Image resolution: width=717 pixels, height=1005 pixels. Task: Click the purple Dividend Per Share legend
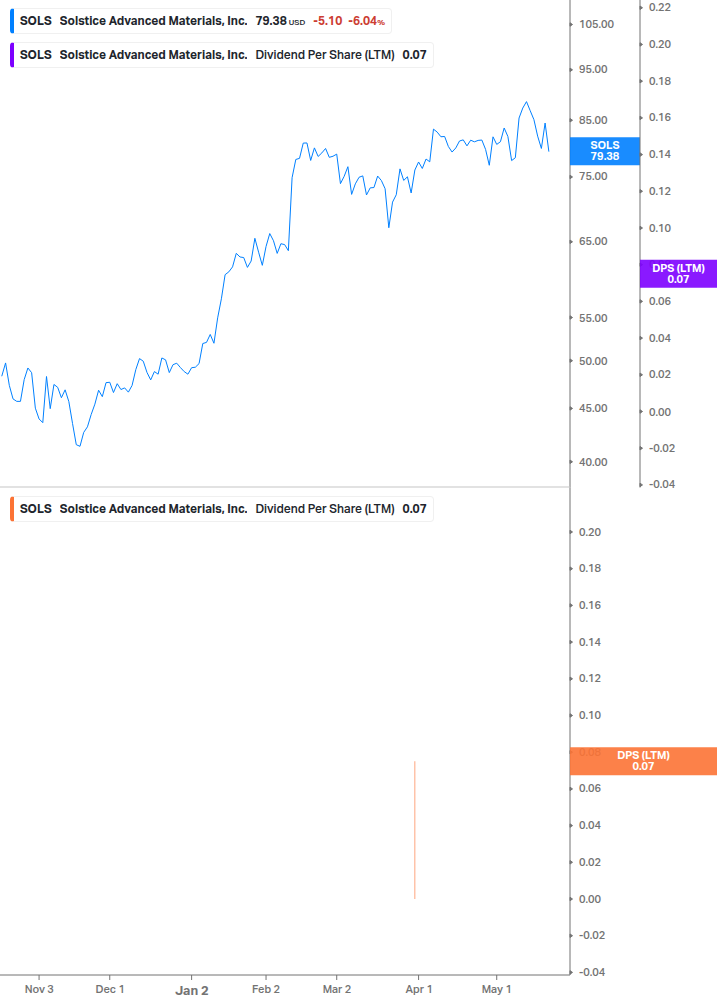[x=222, y=55]
